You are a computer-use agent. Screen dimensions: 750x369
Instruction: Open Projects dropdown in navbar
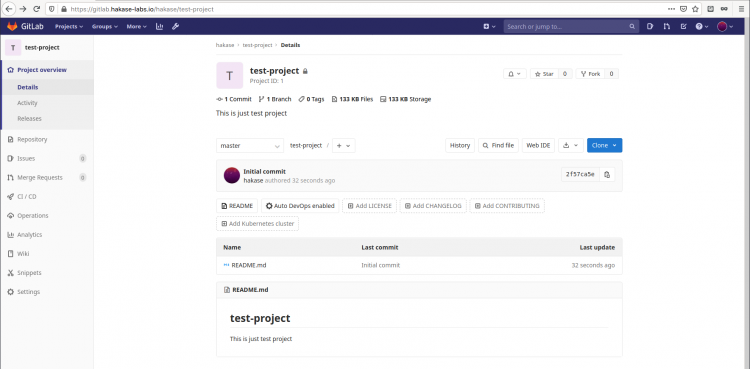[x=69, y=27]
